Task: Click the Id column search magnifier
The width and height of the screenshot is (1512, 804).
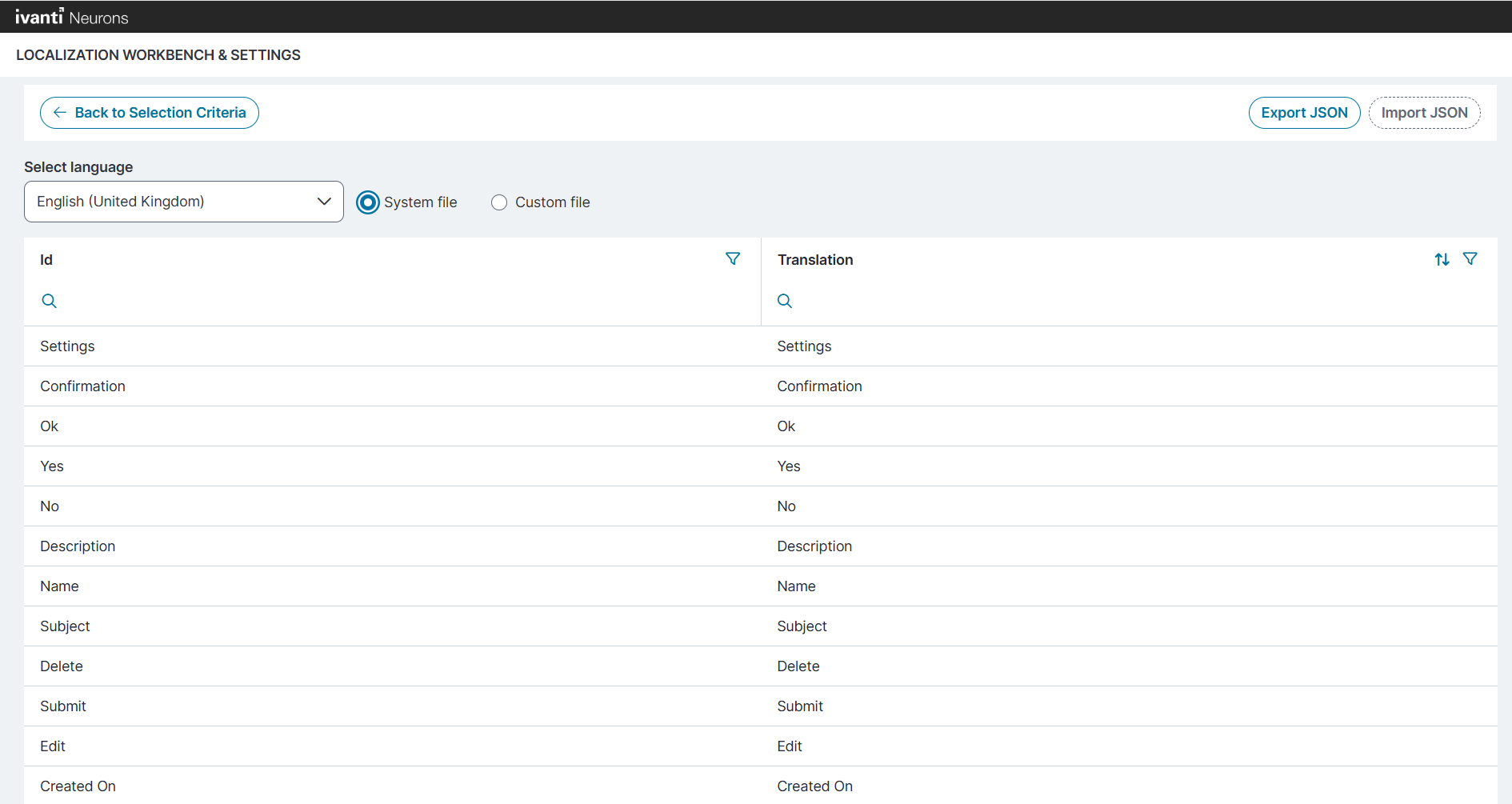Action: (50, 301)
